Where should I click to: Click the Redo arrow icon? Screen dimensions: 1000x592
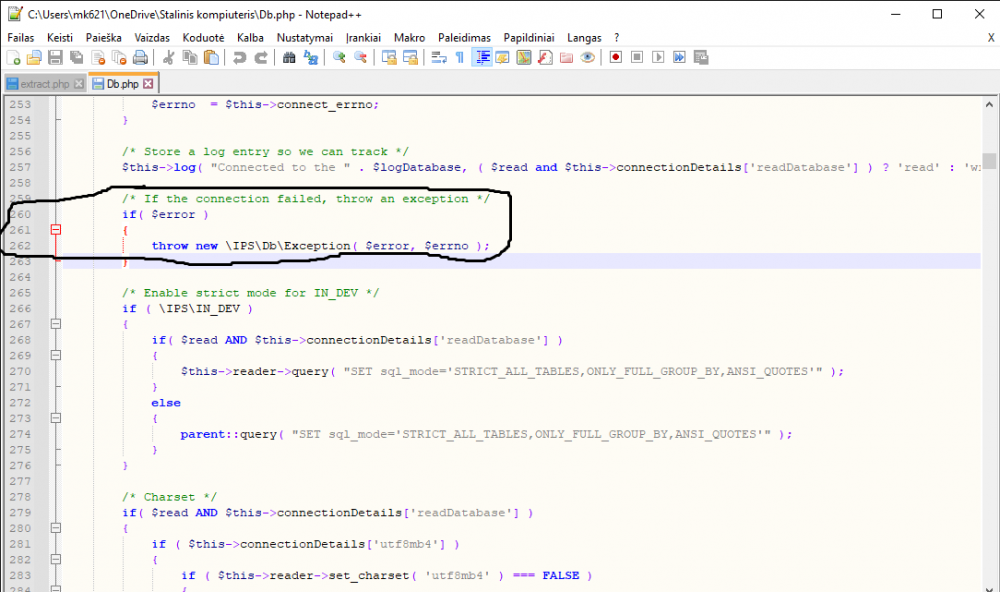tap(261, 58)
